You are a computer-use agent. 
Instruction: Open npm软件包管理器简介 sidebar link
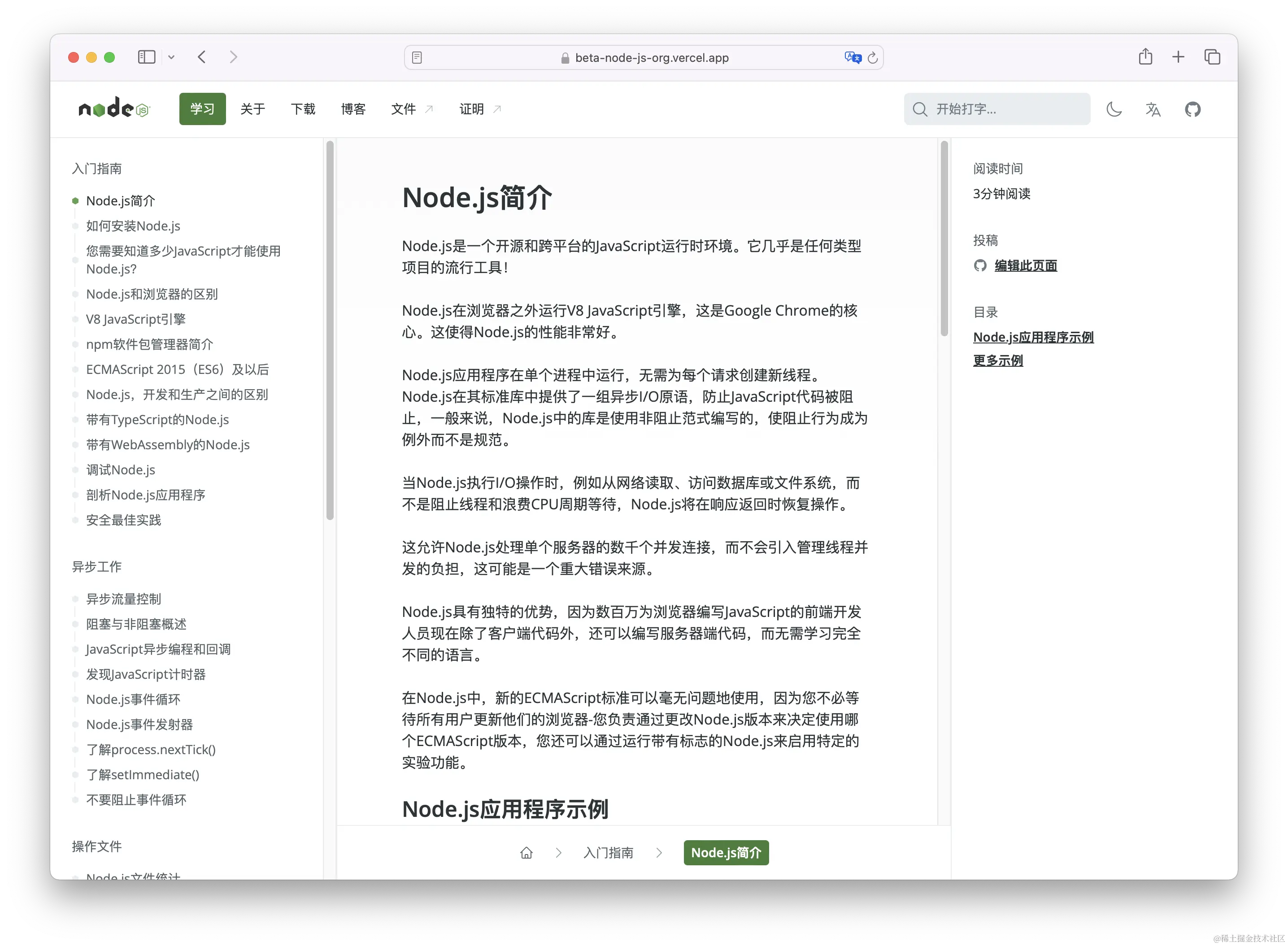[x=149, y=345]
